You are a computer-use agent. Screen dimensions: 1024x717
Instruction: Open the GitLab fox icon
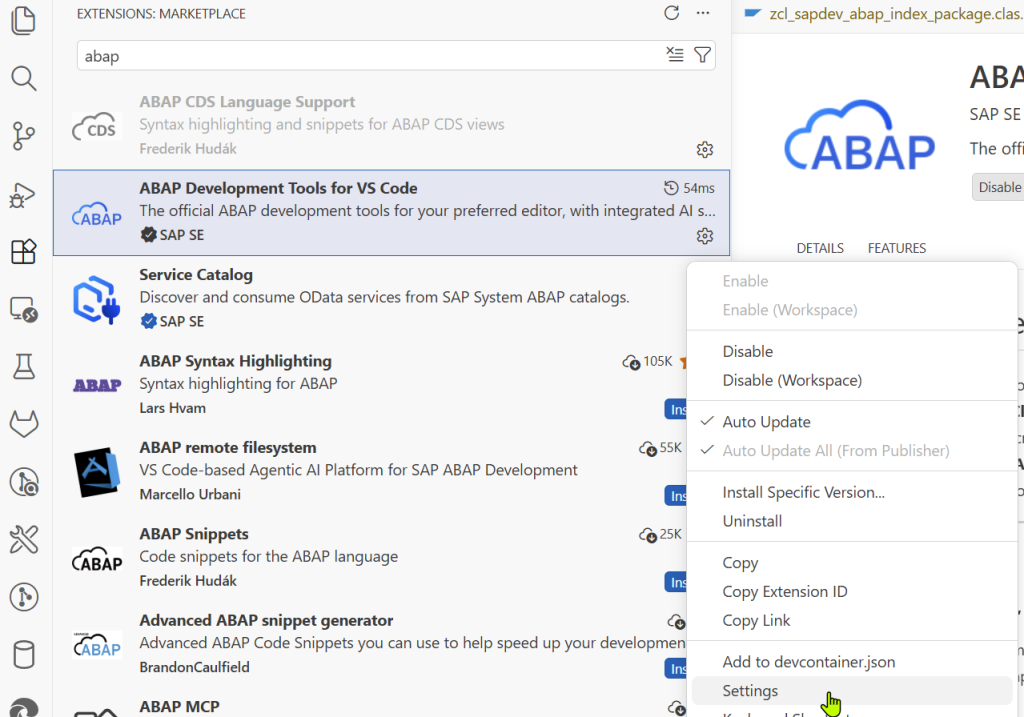click(24, 424)
